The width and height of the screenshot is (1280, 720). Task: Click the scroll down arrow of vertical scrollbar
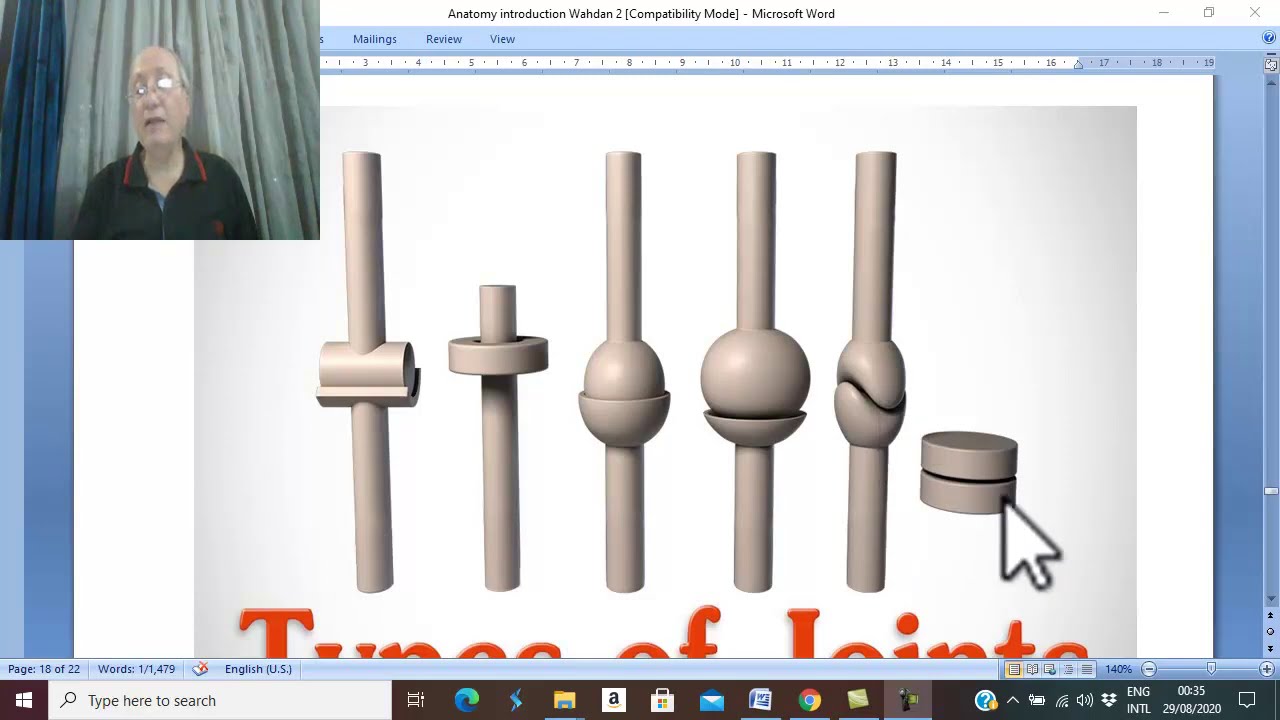(1271, 599)
